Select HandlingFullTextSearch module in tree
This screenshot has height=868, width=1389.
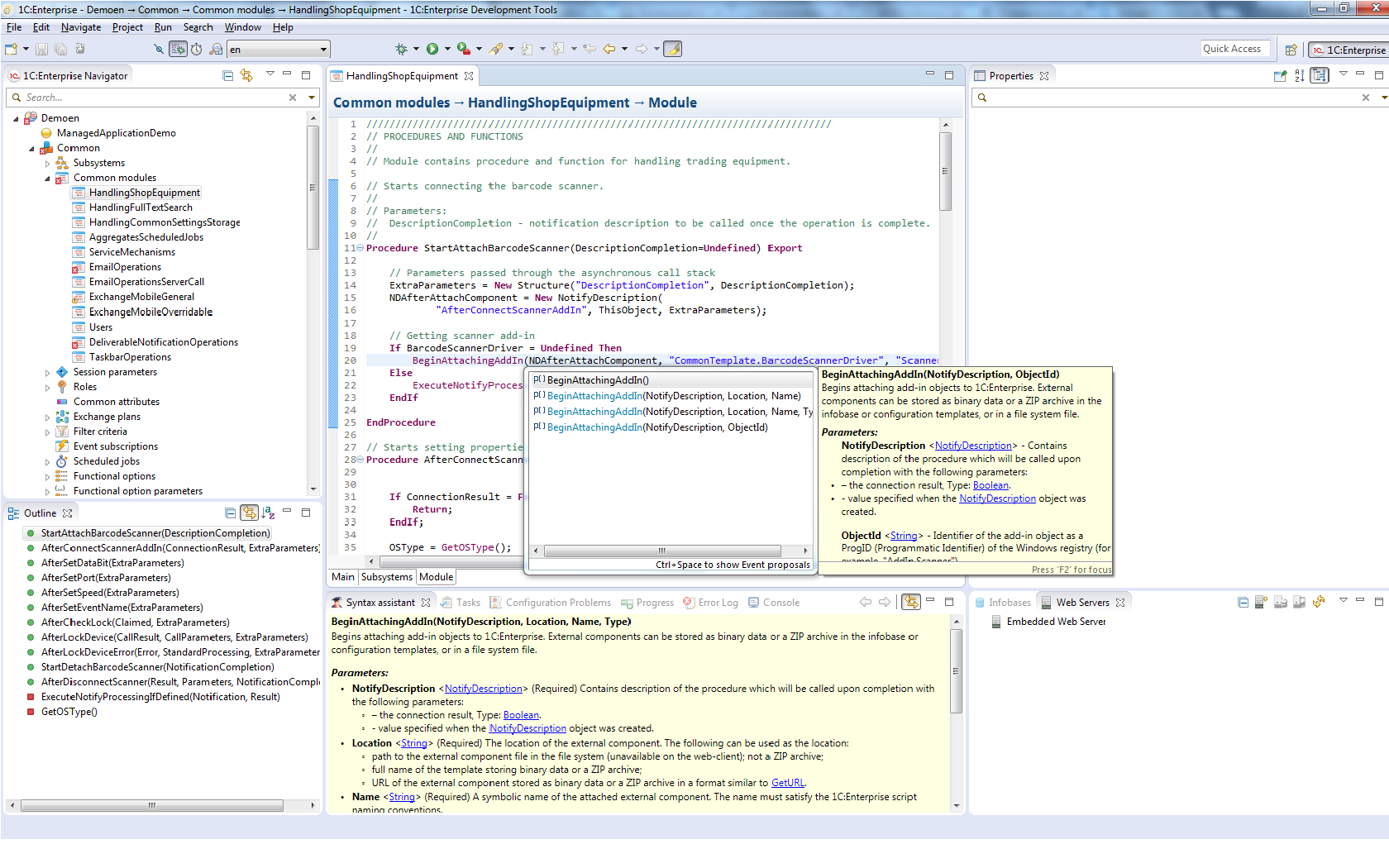[x=141, y=207]
